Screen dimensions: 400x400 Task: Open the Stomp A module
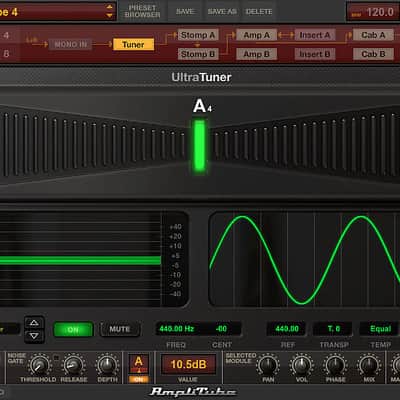198,35
